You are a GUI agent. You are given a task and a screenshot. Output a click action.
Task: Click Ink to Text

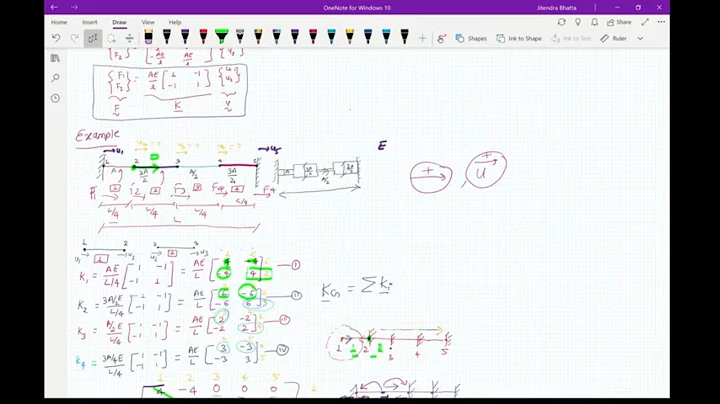coord(571,39)
